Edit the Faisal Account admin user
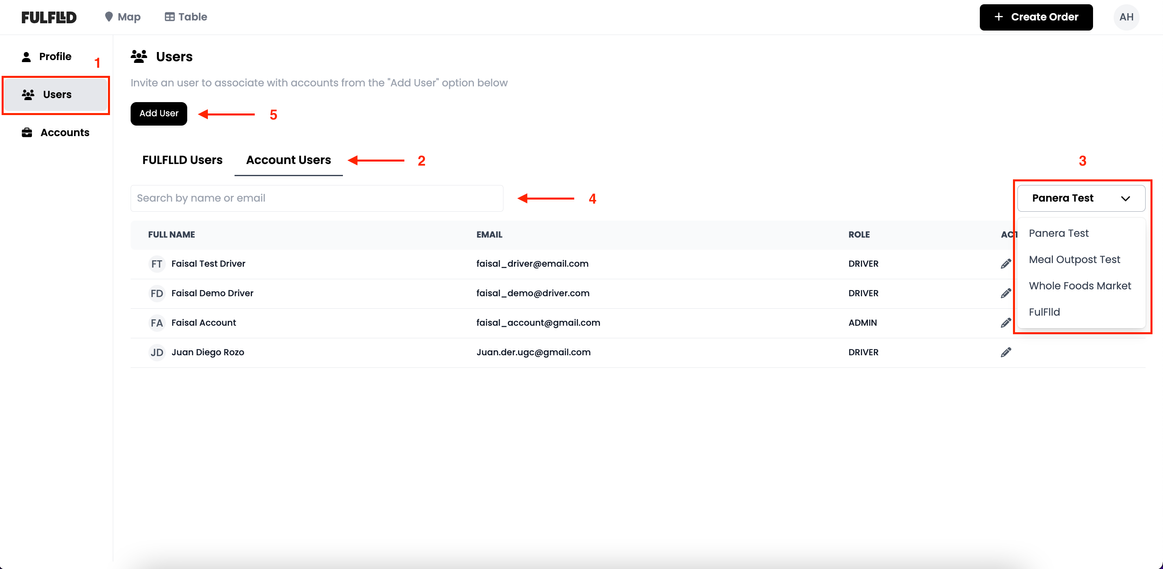 click(x=1006, y=323)
